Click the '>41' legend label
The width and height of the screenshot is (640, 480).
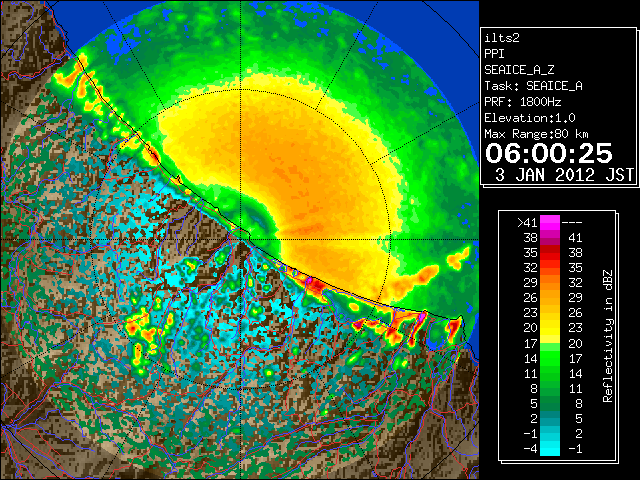tap(527, 223)
